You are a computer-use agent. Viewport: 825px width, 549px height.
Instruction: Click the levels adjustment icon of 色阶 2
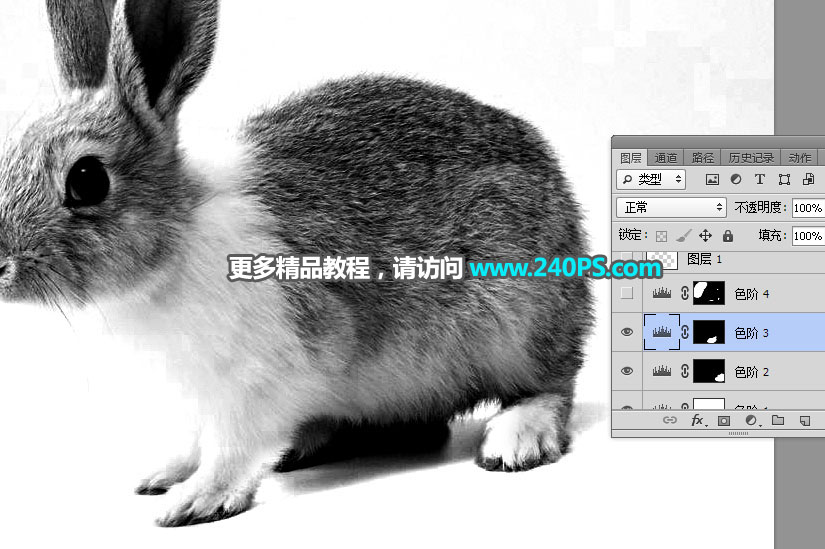661,372
